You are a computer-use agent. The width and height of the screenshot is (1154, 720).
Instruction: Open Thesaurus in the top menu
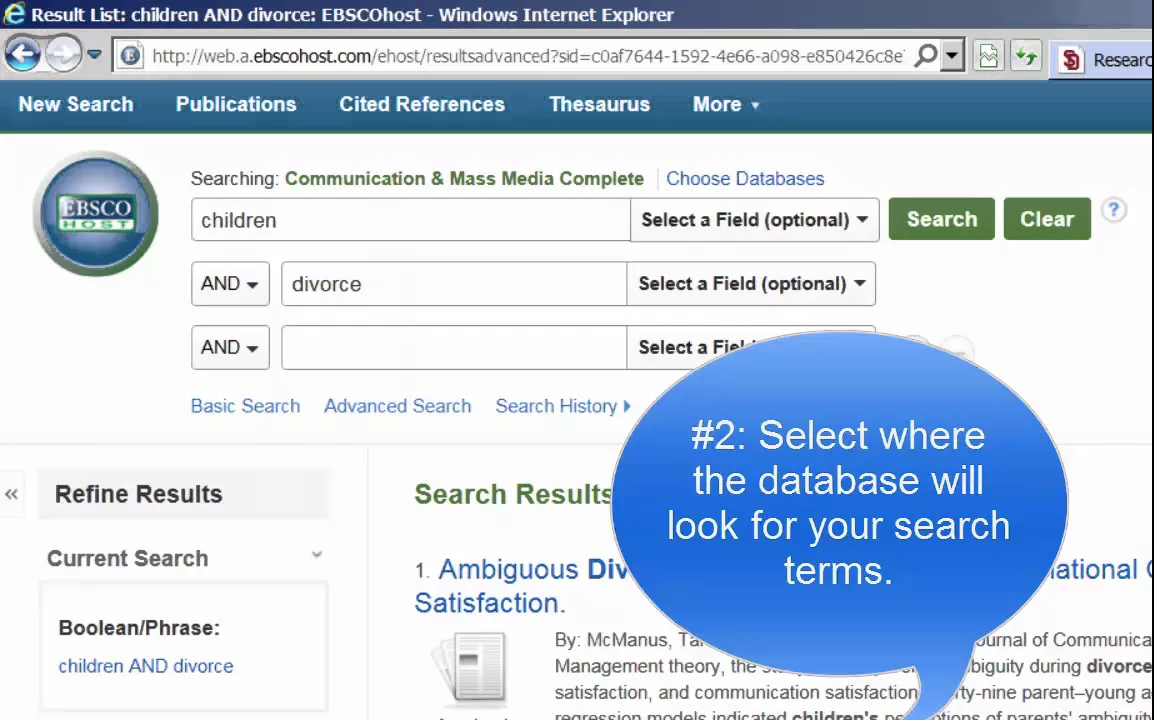(x=599, y=105)
